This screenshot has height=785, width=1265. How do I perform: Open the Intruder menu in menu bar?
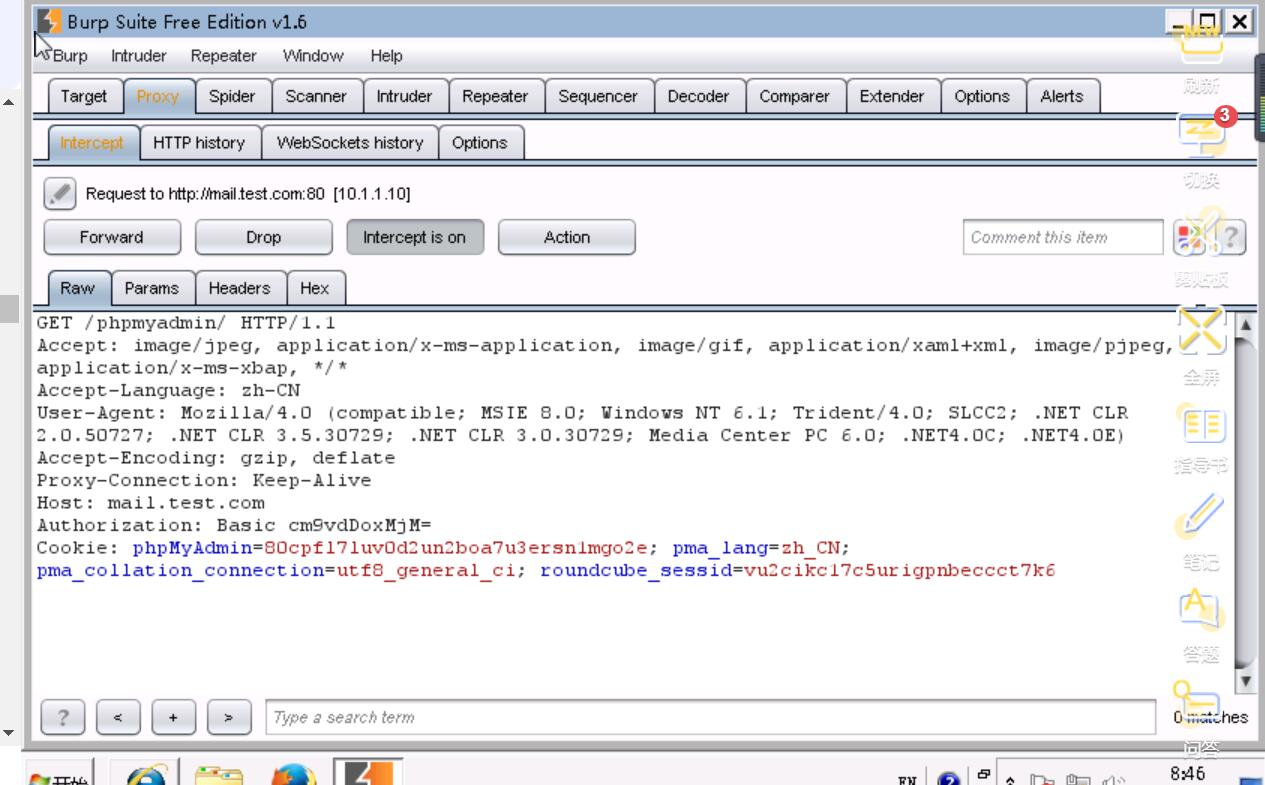pos(139,56)
